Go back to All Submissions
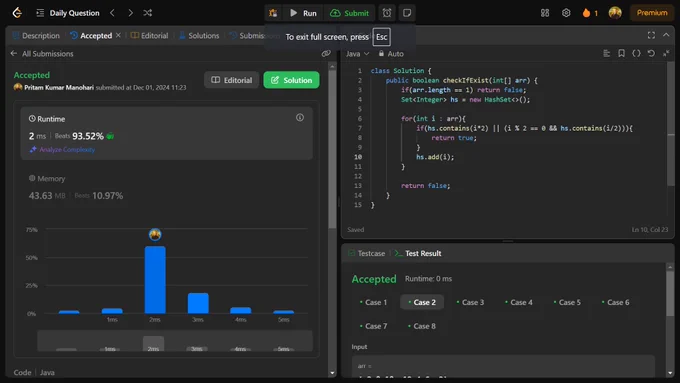 42,54
